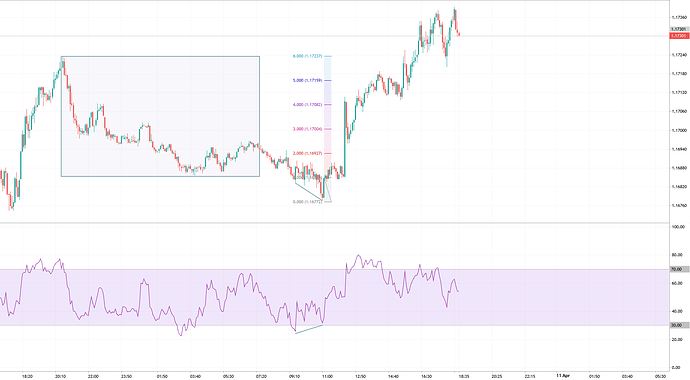Image resolution: width=690 pixels, height=380 pixels.
Task: Click the 1.16820 price axis label
Action: click(679, 186)
